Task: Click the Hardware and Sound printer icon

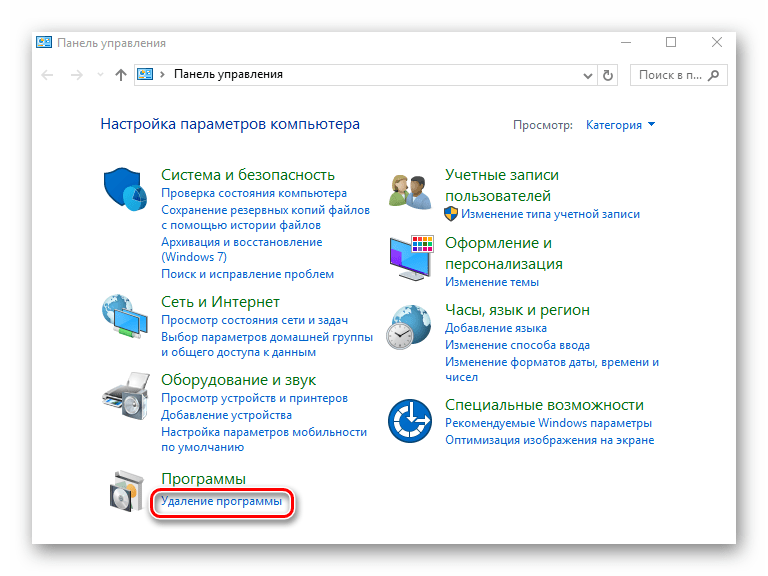Action: 126,396
